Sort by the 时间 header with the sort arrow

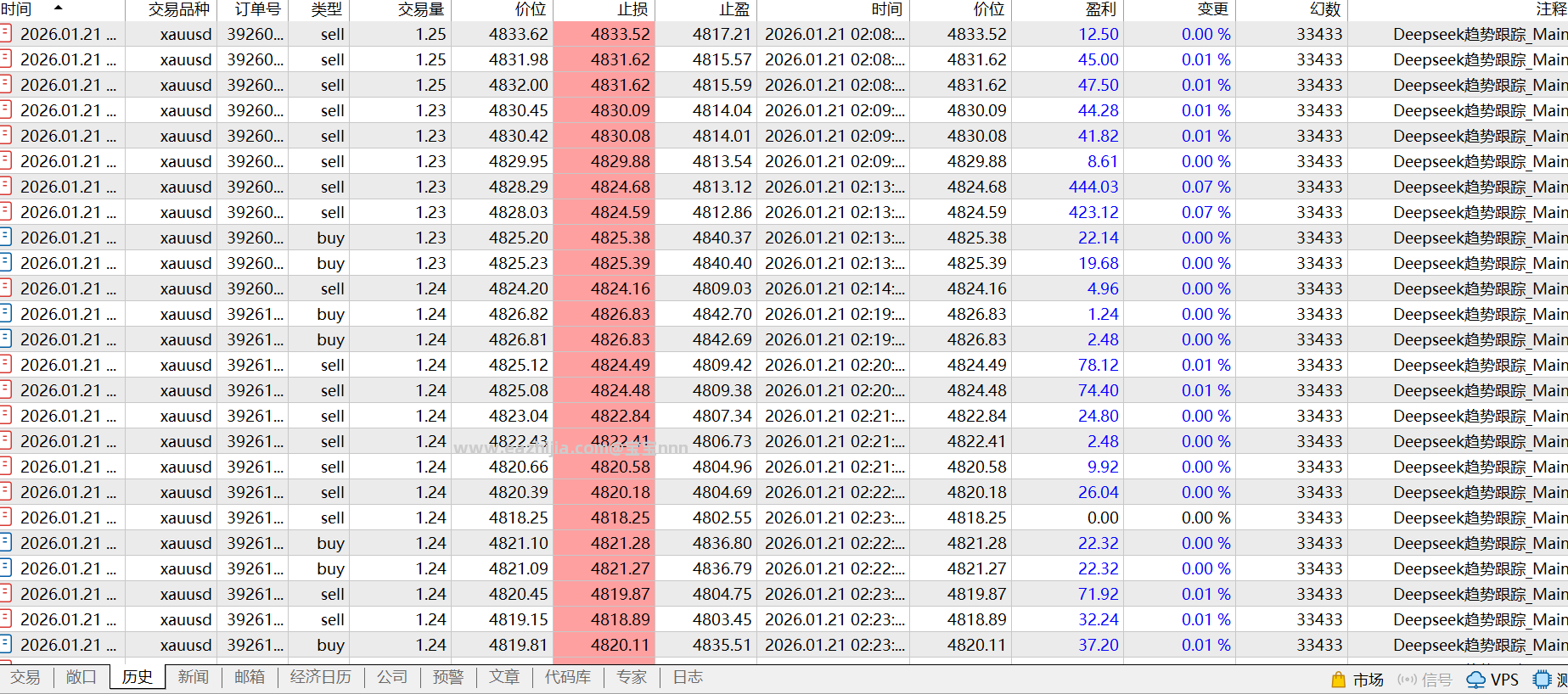(x=62, y=9)
